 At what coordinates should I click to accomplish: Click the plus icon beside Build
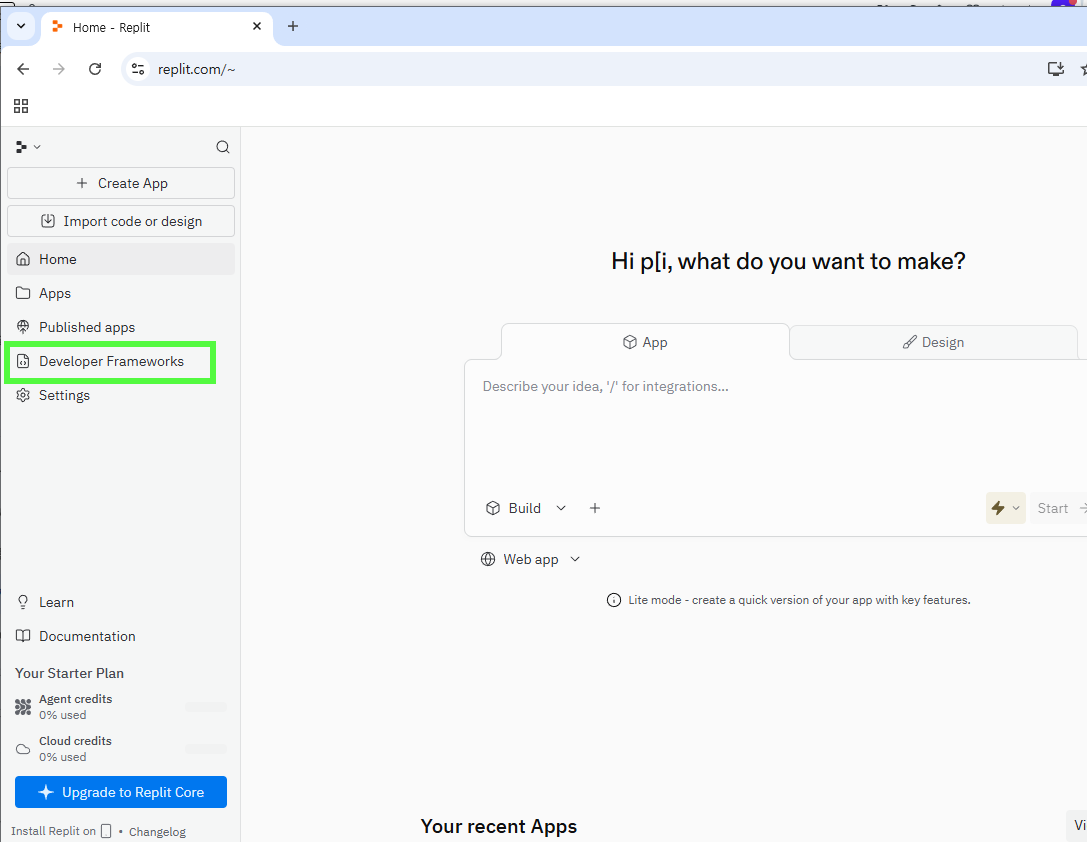click(595, 508)
